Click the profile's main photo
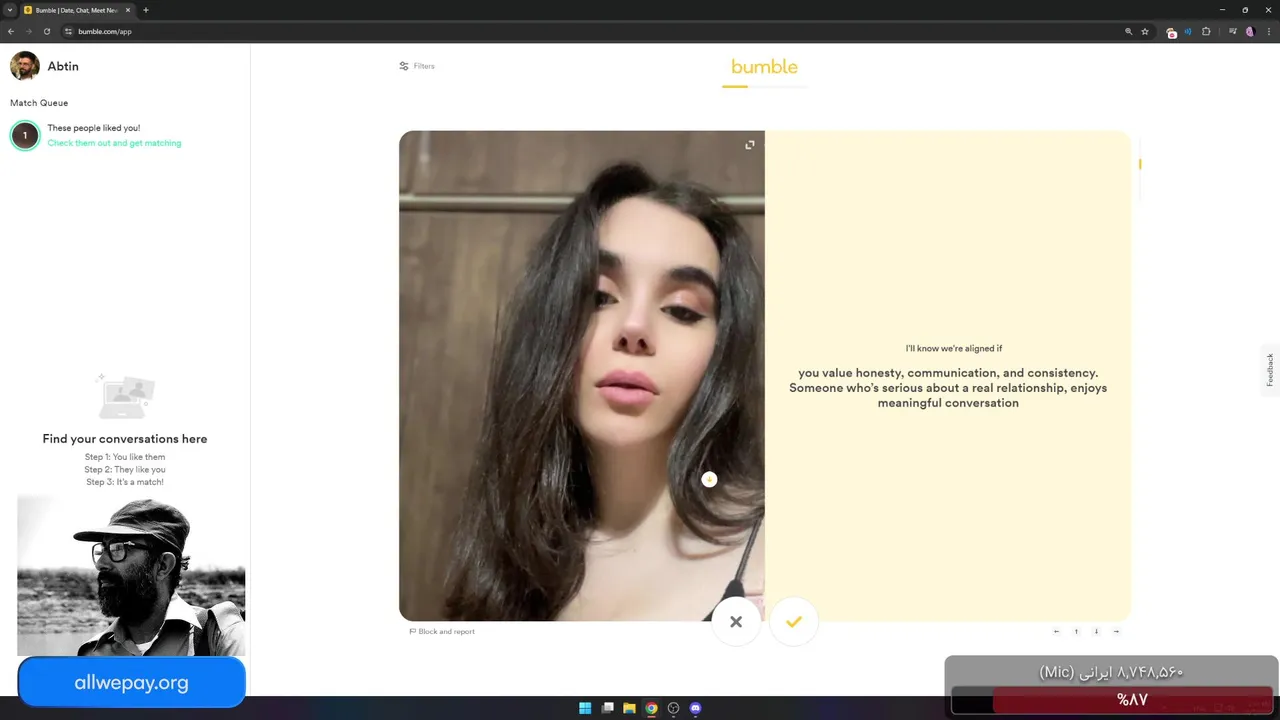 pyautogui.click(x=582, y=376)
